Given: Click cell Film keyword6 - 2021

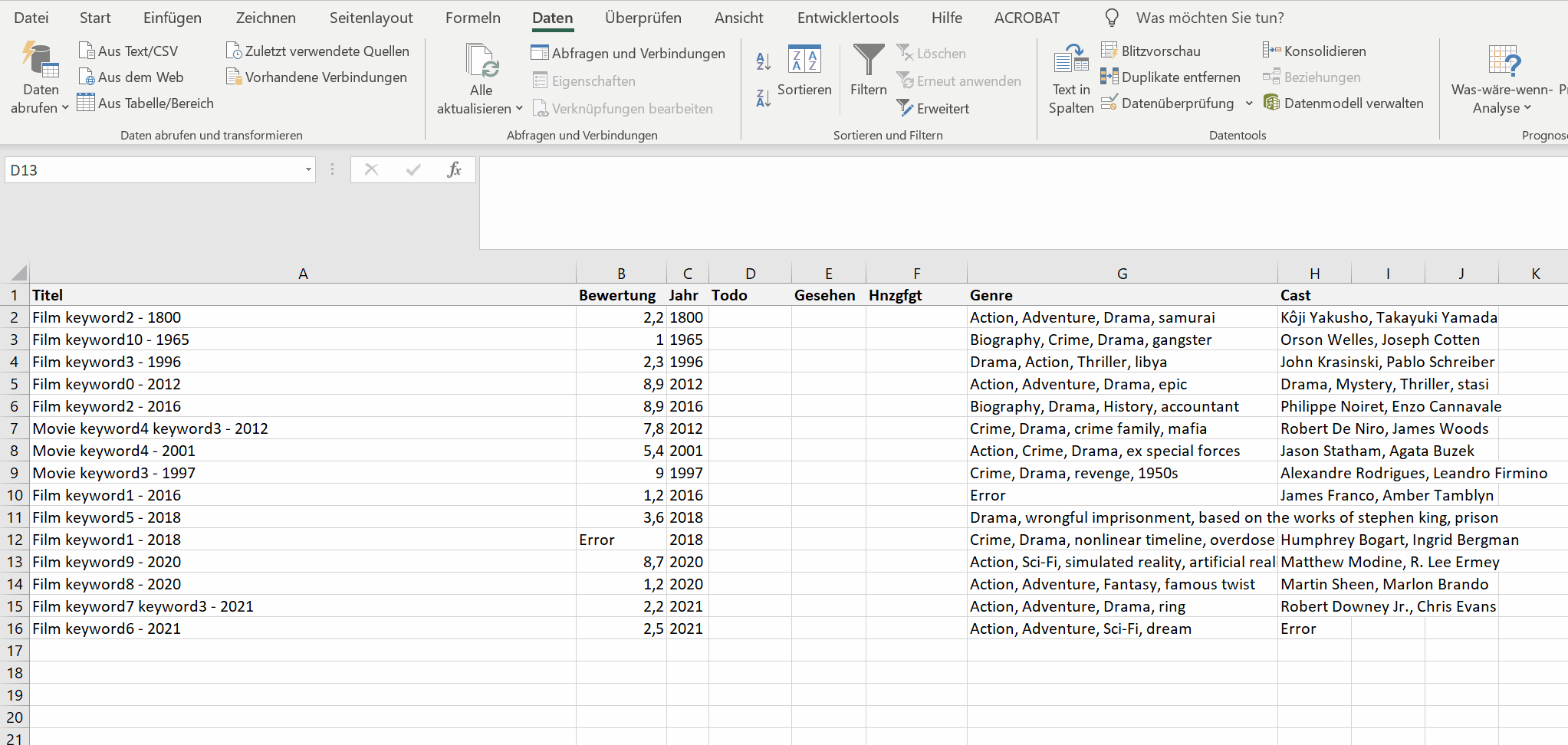Looking at the screenshot, I should (x=303, y=628).
